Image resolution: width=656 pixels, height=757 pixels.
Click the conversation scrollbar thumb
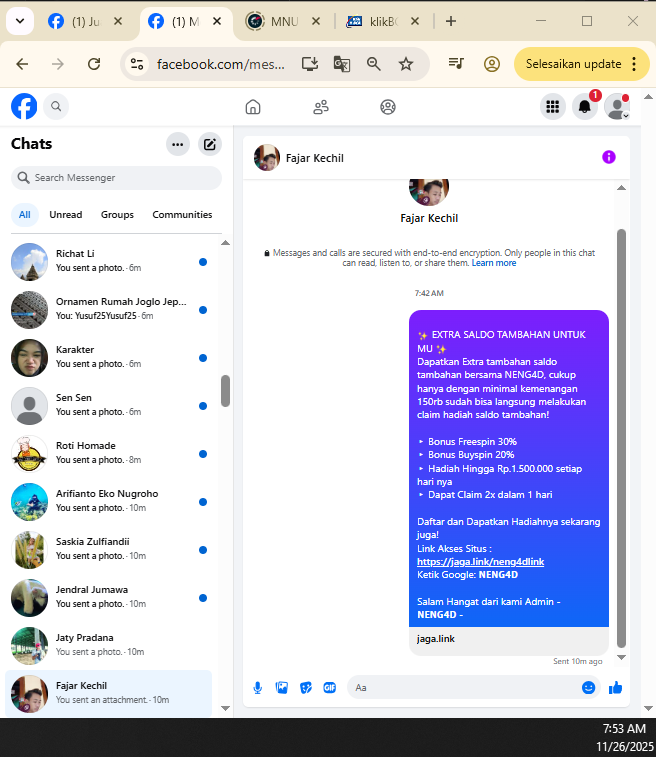pos(621,438)
